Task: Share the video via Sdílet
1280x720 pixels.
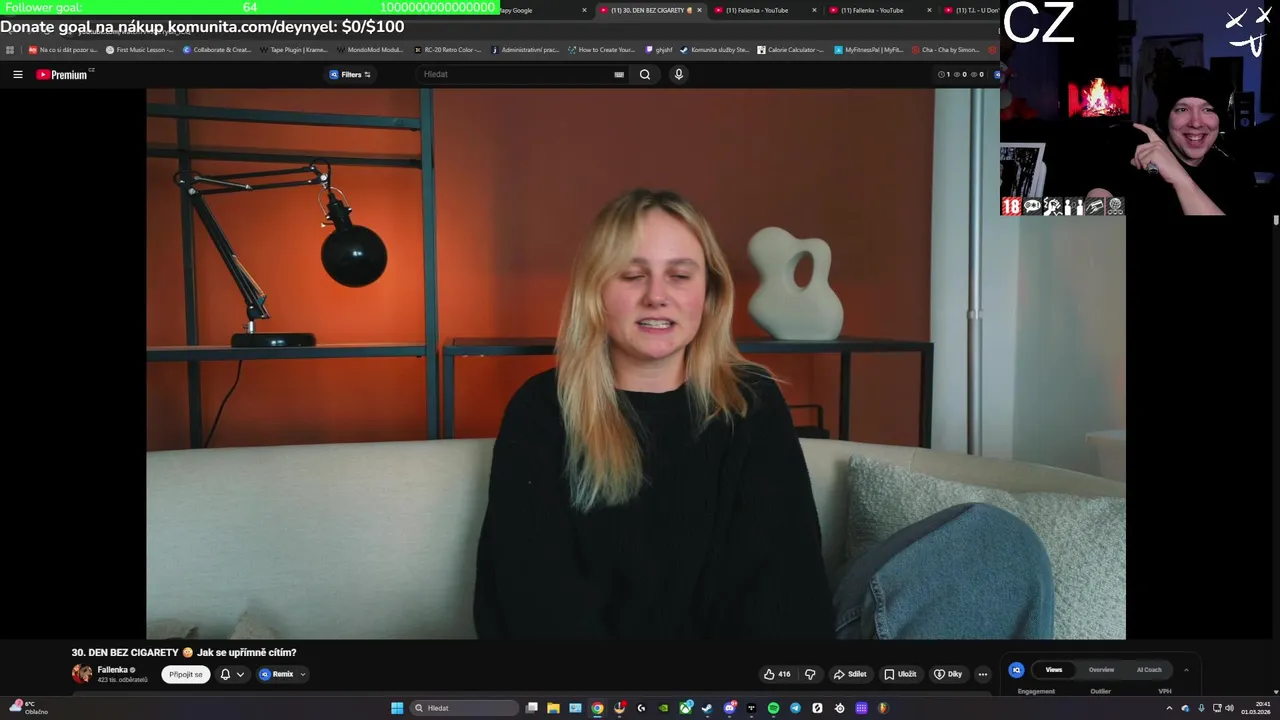Action: (x=850, y=674)
